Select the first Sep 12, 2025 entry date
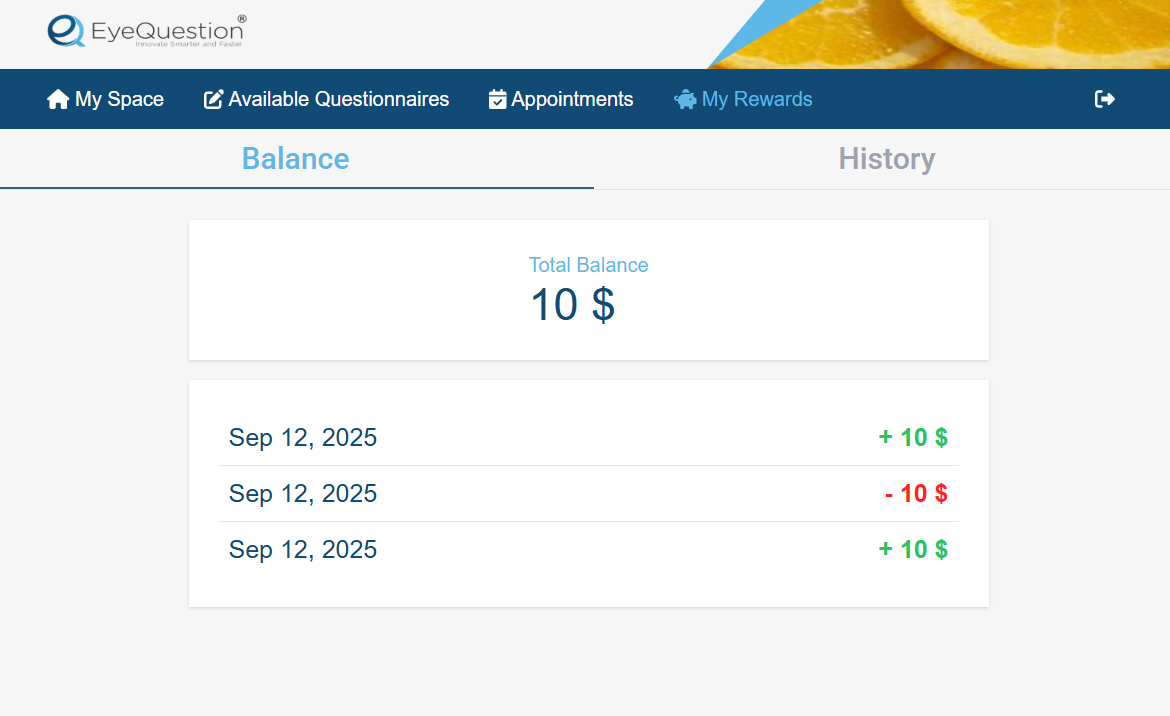1170x716 pixels. pos(303,437)
